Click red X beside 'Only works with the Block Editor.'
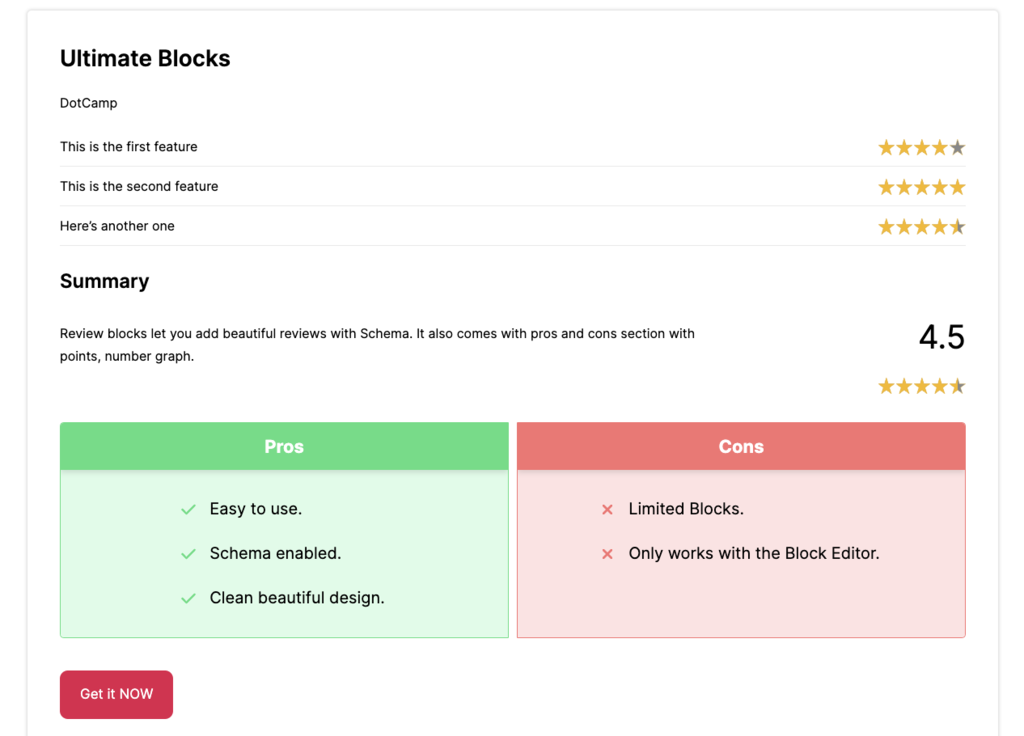Viewport: 1024px width, 736px height. pyautogui.click(x=607, y=554)
